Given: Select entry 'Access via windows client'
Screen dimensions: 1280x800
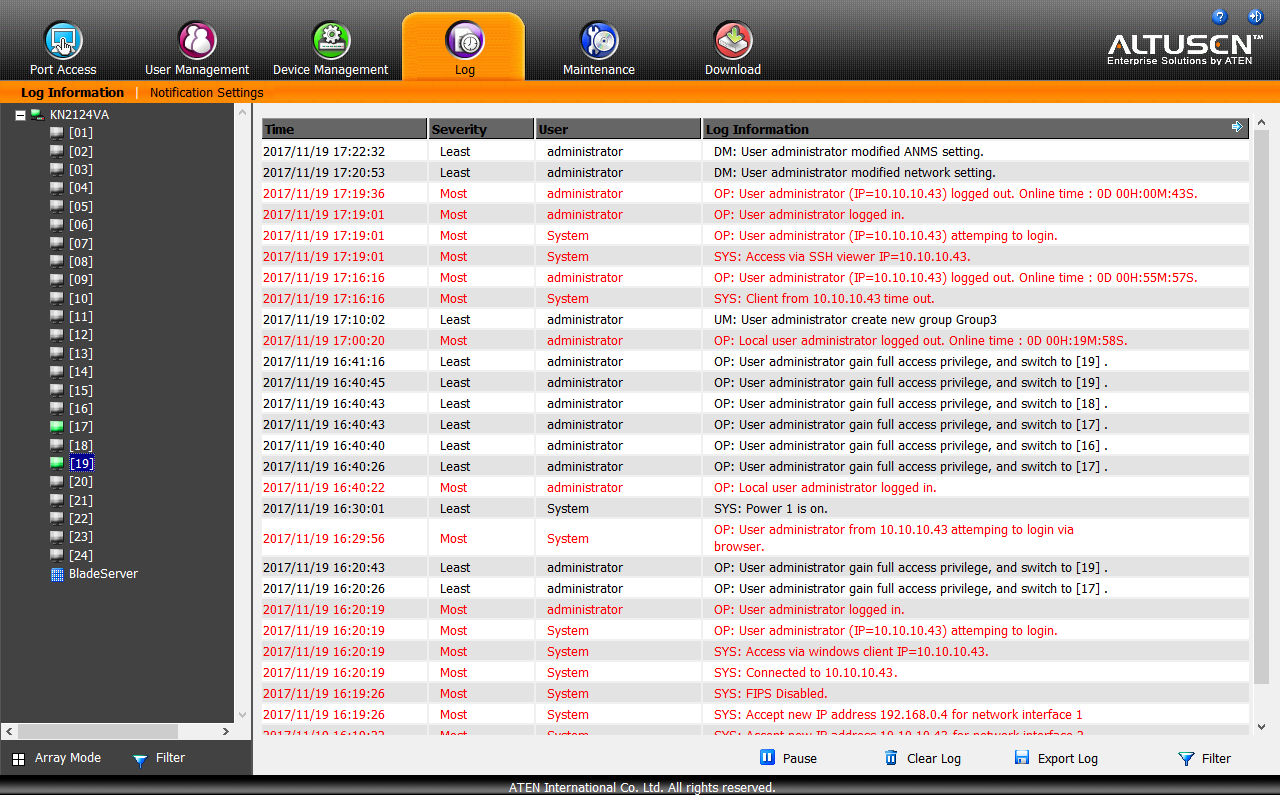Looking at the screenshot, I should point(755,652).
